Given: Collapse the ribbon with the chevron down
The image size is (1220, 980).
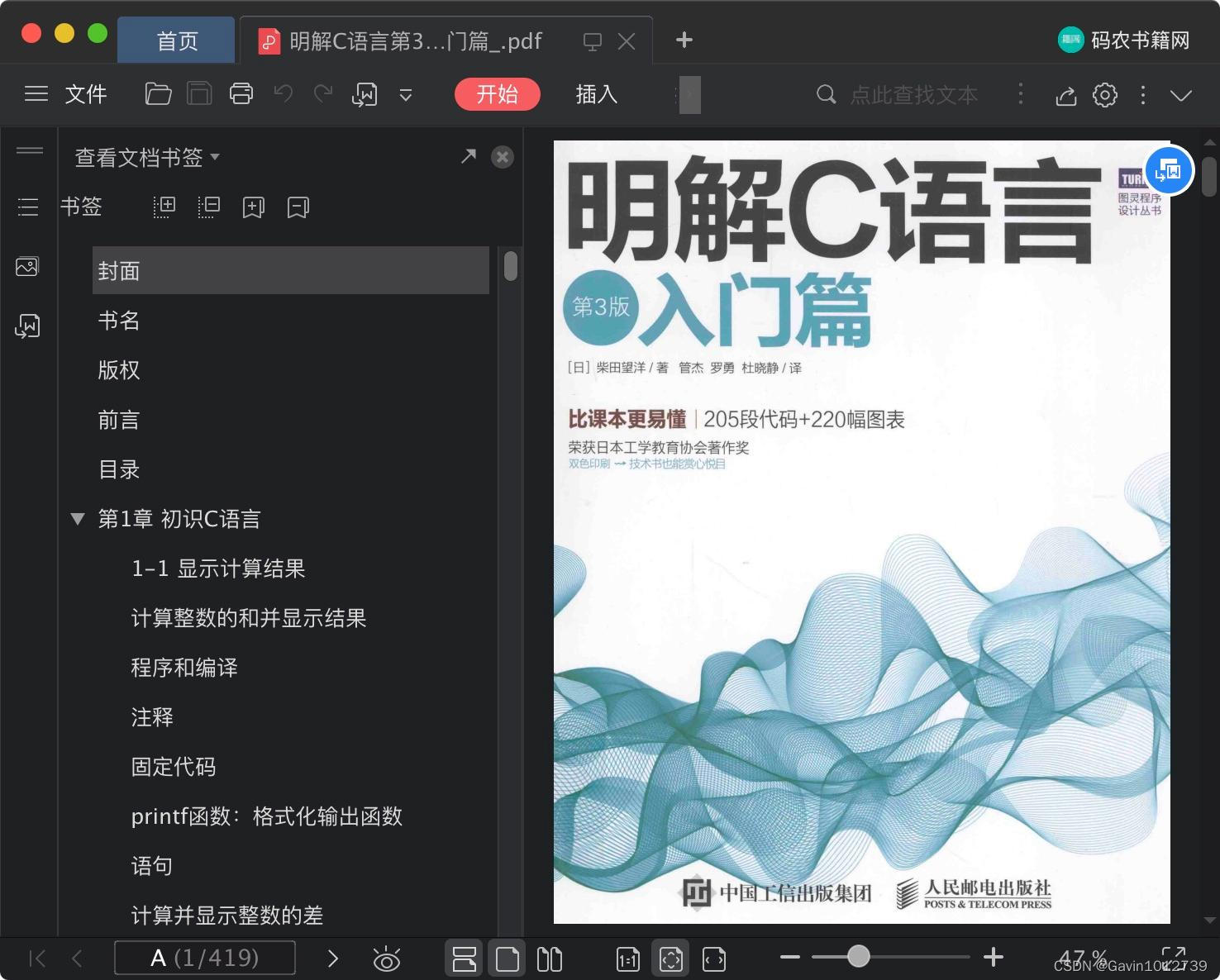Looking at the screenshot, I should click(x=1181, y=95).
